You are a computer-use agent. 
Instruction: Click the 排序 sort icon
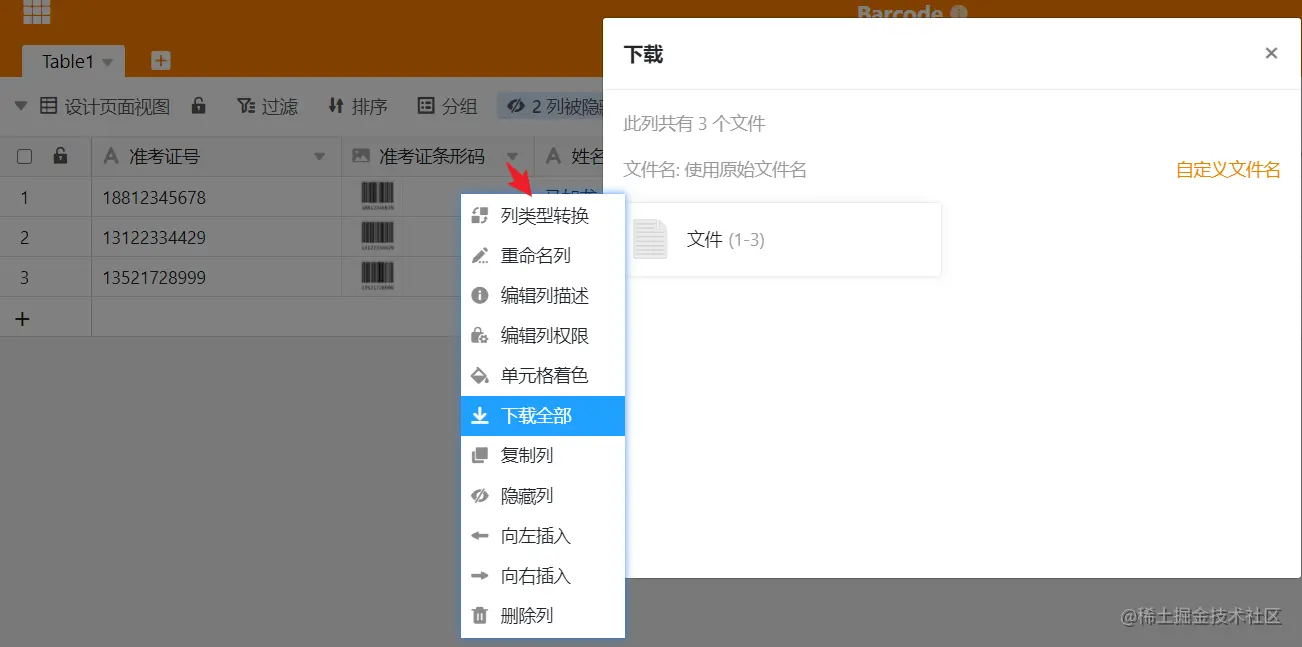tap(334, 106)
